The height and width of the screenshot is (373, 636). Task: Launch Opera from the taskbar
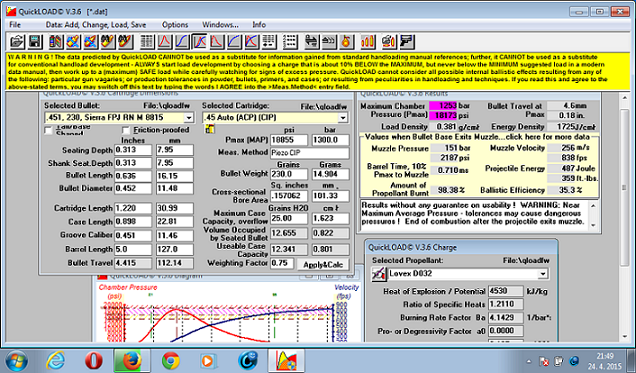(93, 360)
